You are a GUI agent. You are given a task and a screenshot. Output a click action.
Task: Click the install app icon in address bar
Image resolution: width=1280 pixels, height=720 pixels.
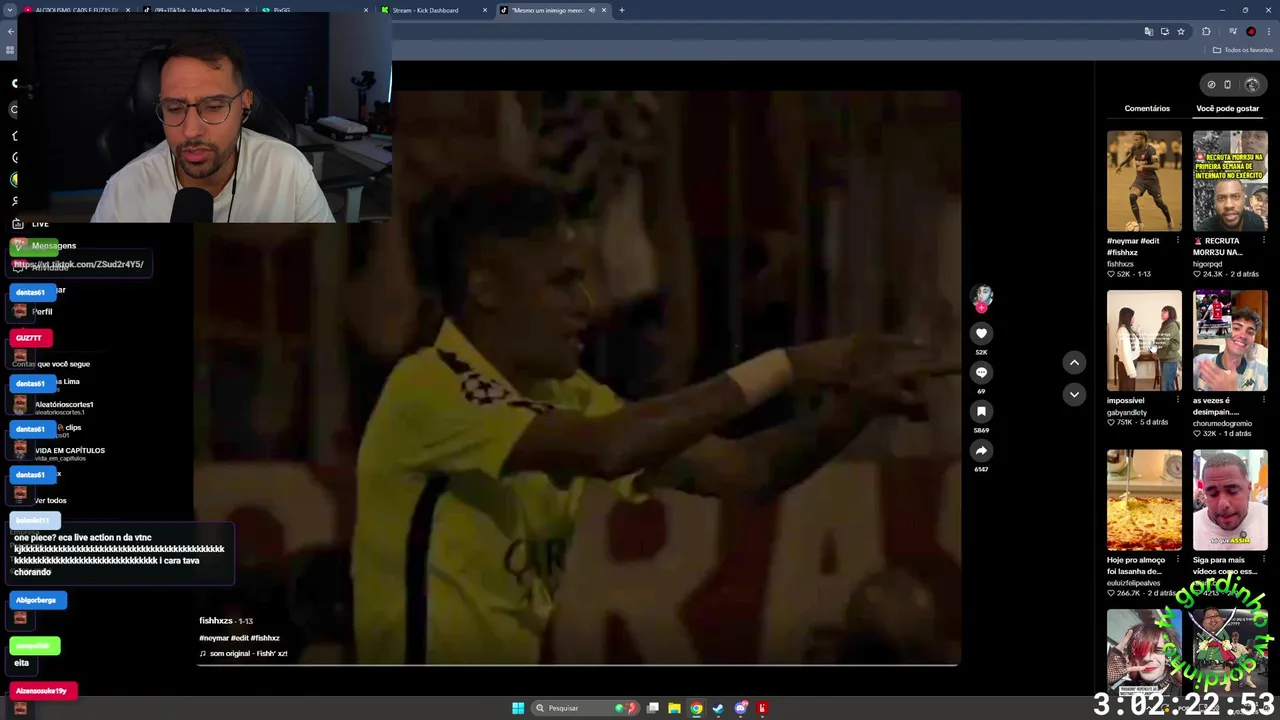click(1164, 31)
